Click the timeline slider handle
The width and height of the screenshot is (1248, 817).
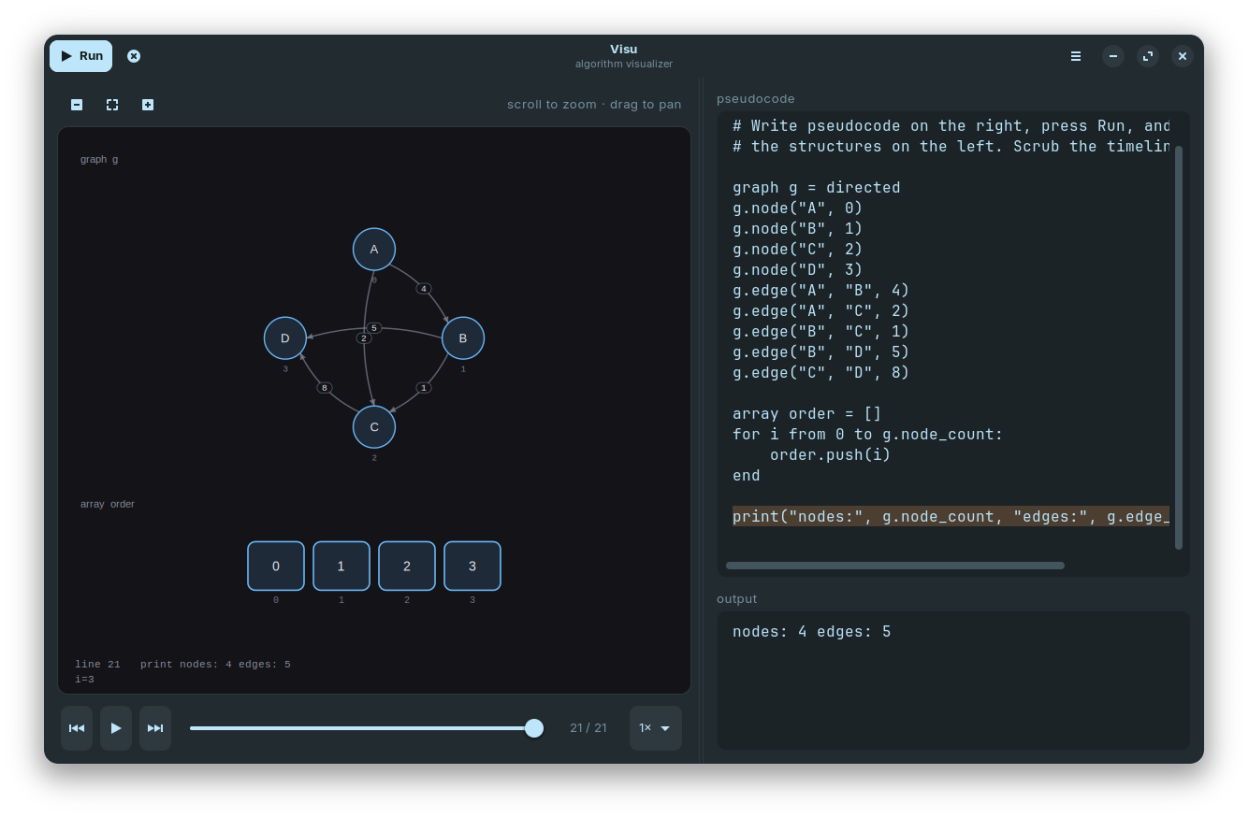tap(534, 728)
